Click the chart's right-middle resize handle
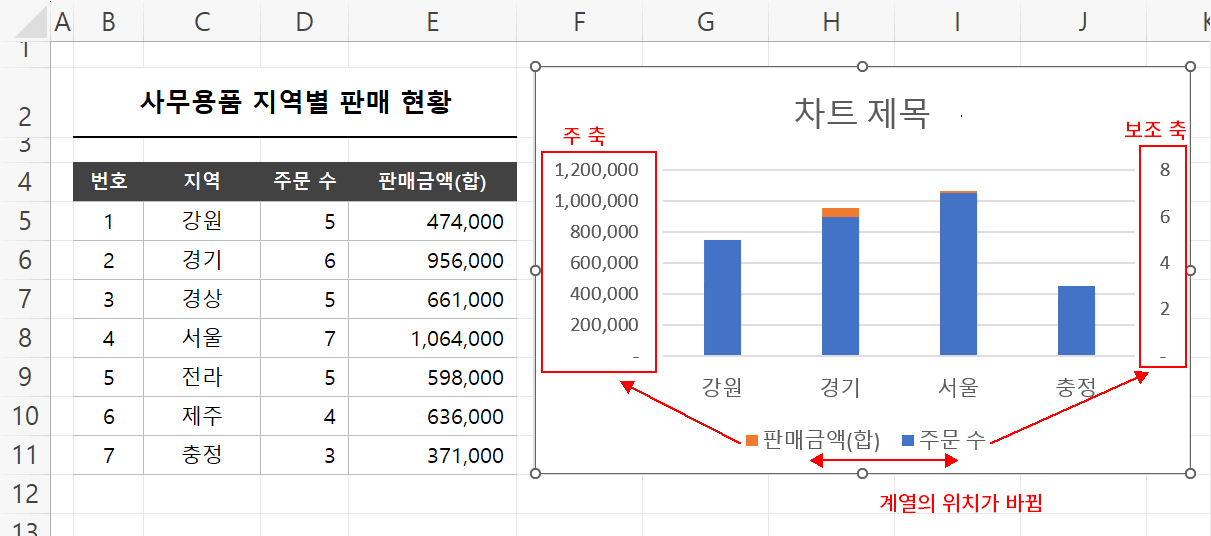Screen dimensions: 1211x536 click(x=1190, y=270)
